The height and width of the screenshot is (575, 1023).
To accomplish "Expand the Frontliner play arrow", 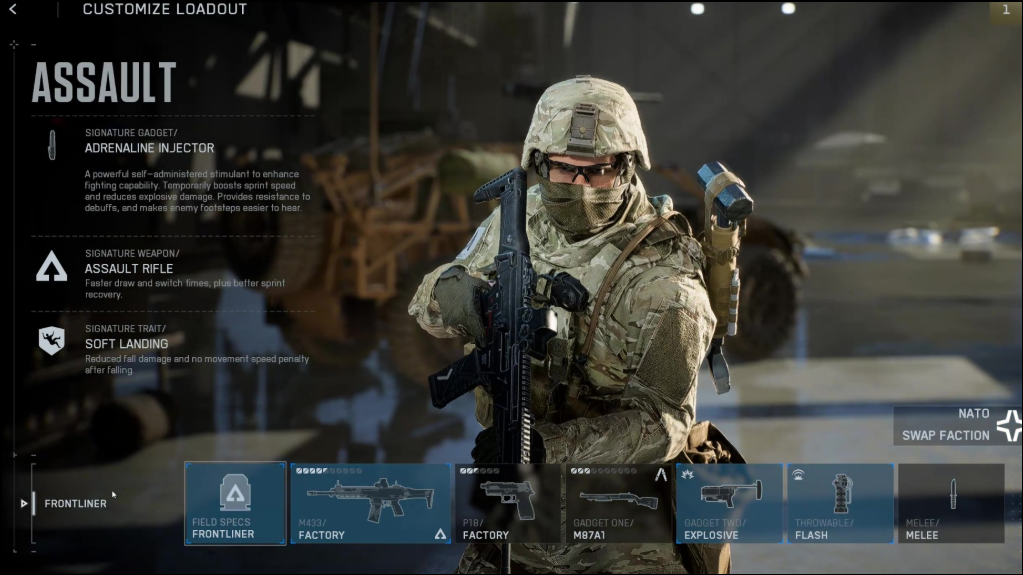I will click(x=23, y=503).
